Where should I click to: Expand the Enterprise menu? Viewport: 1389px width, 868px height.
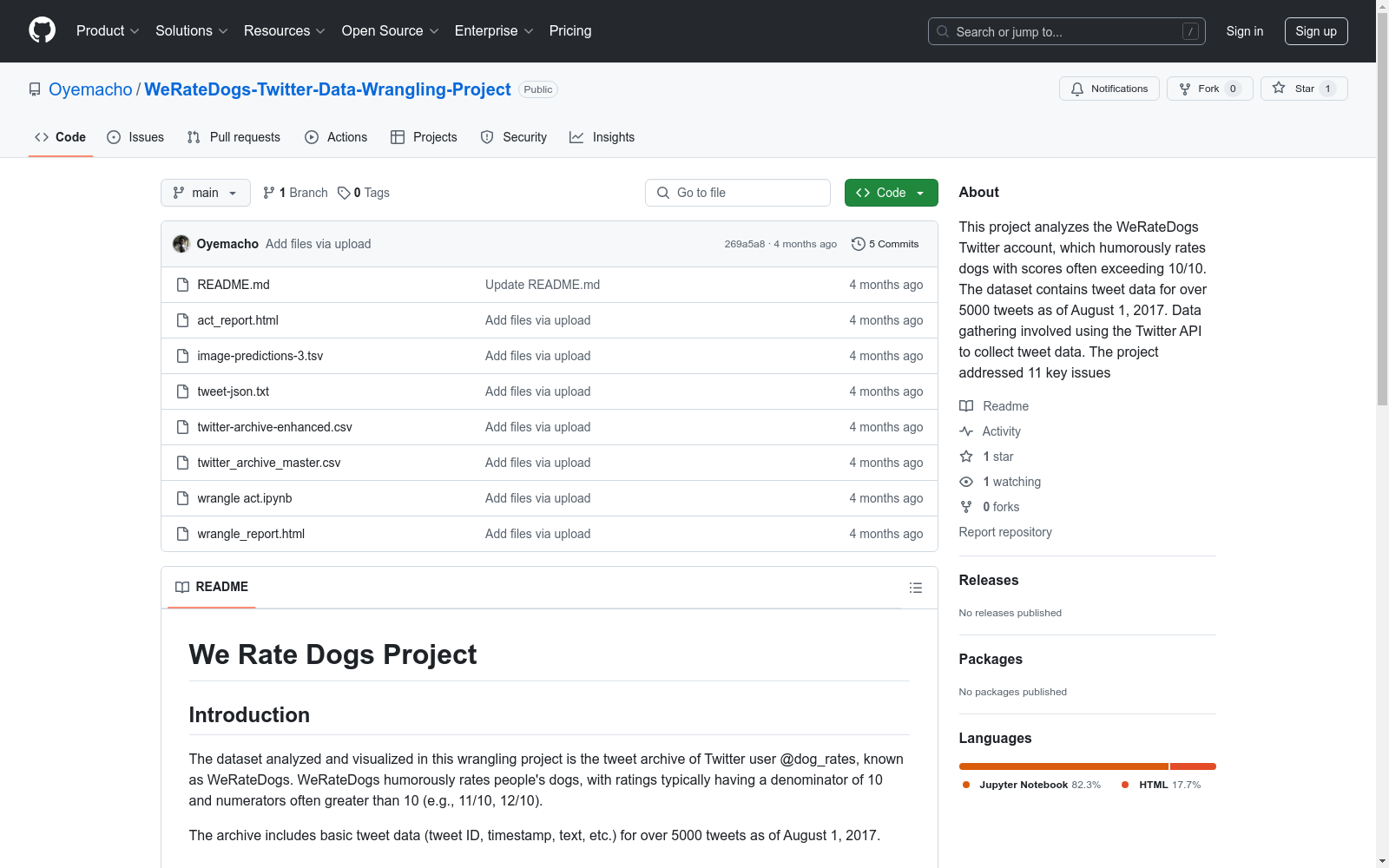tap(494, 30)
